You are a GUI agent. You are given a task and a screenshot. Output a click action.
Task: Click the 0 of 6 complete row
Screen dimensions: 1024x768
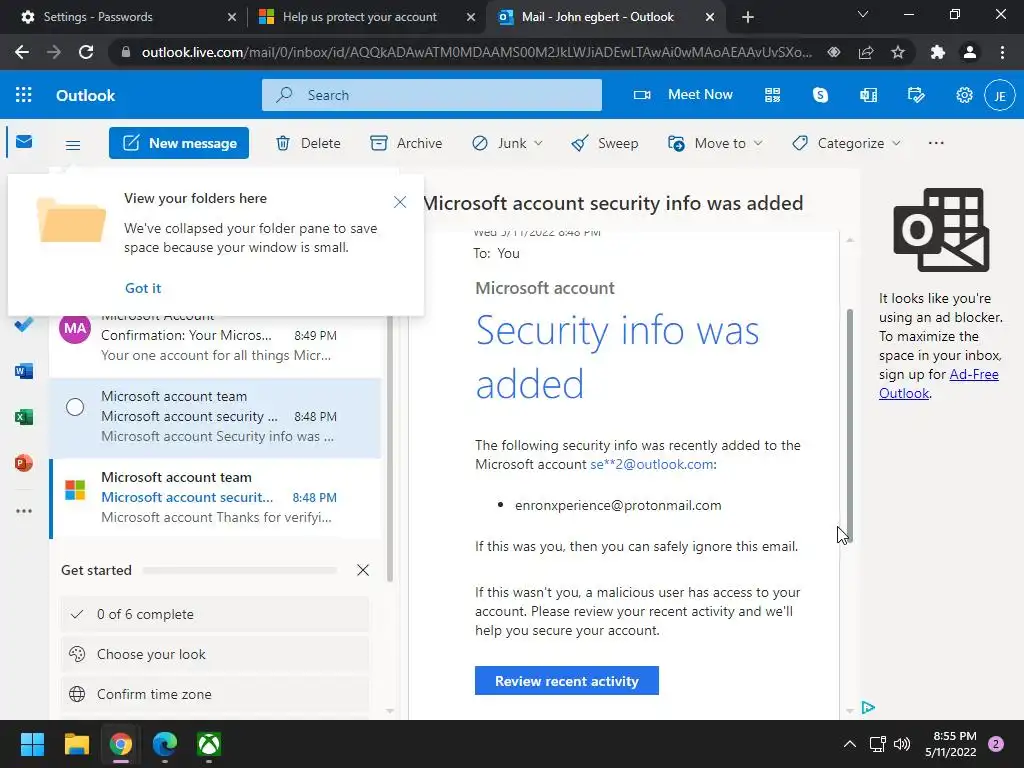215,615
